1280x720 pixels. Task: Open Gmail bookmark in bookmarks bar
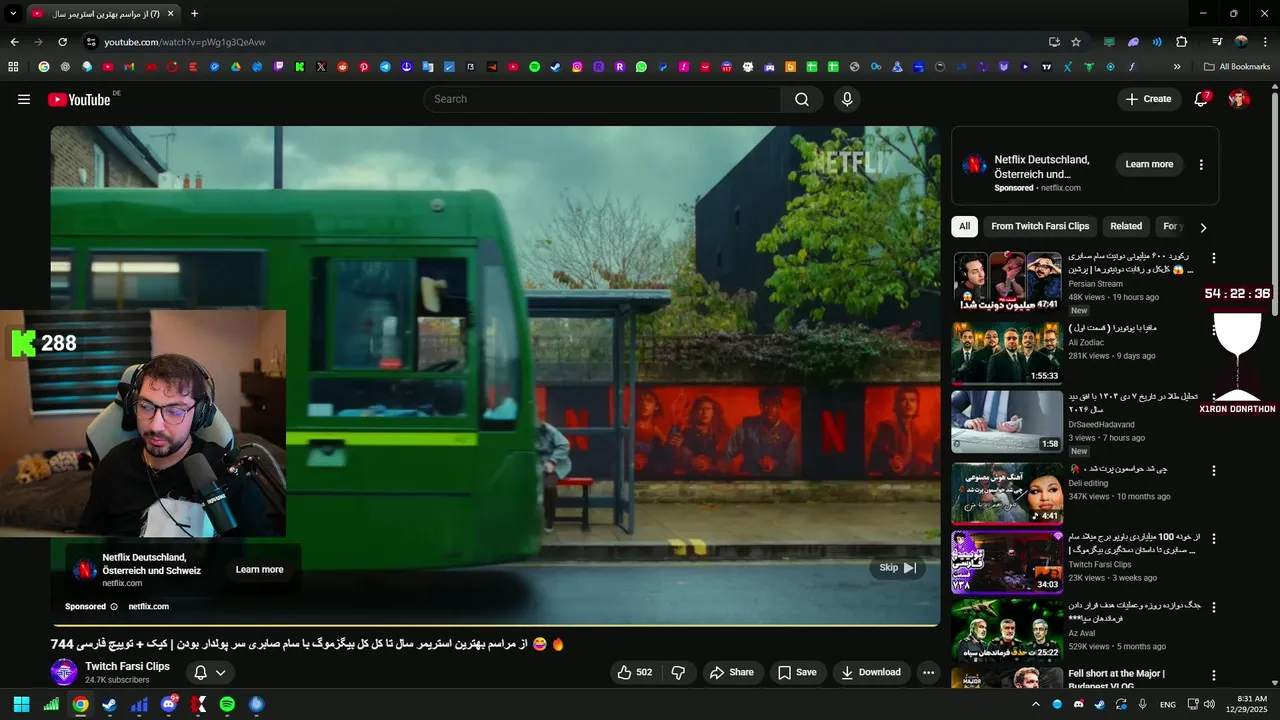click(129, 67)
